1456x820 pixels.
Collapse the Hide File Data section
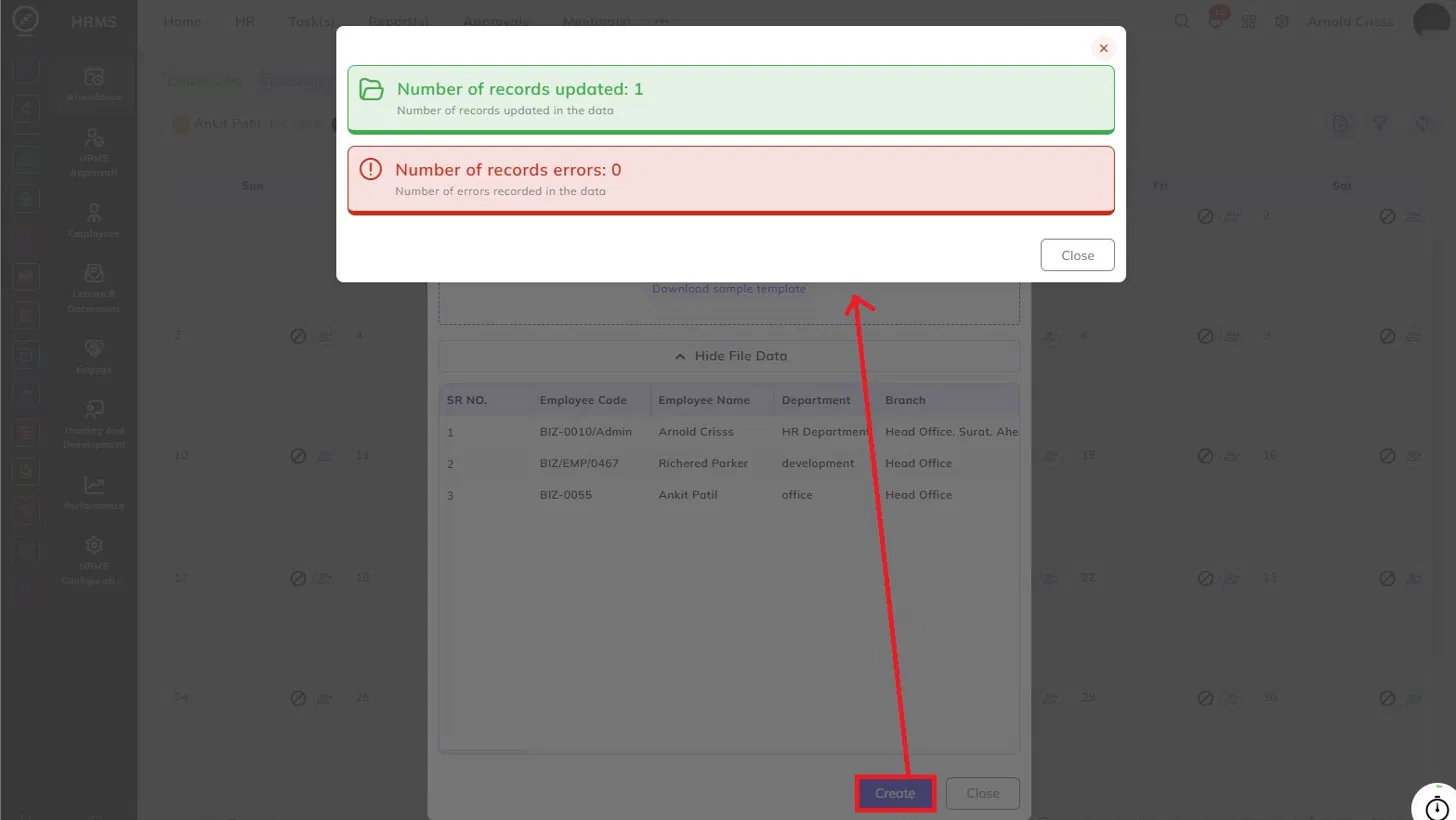point(729,356)
